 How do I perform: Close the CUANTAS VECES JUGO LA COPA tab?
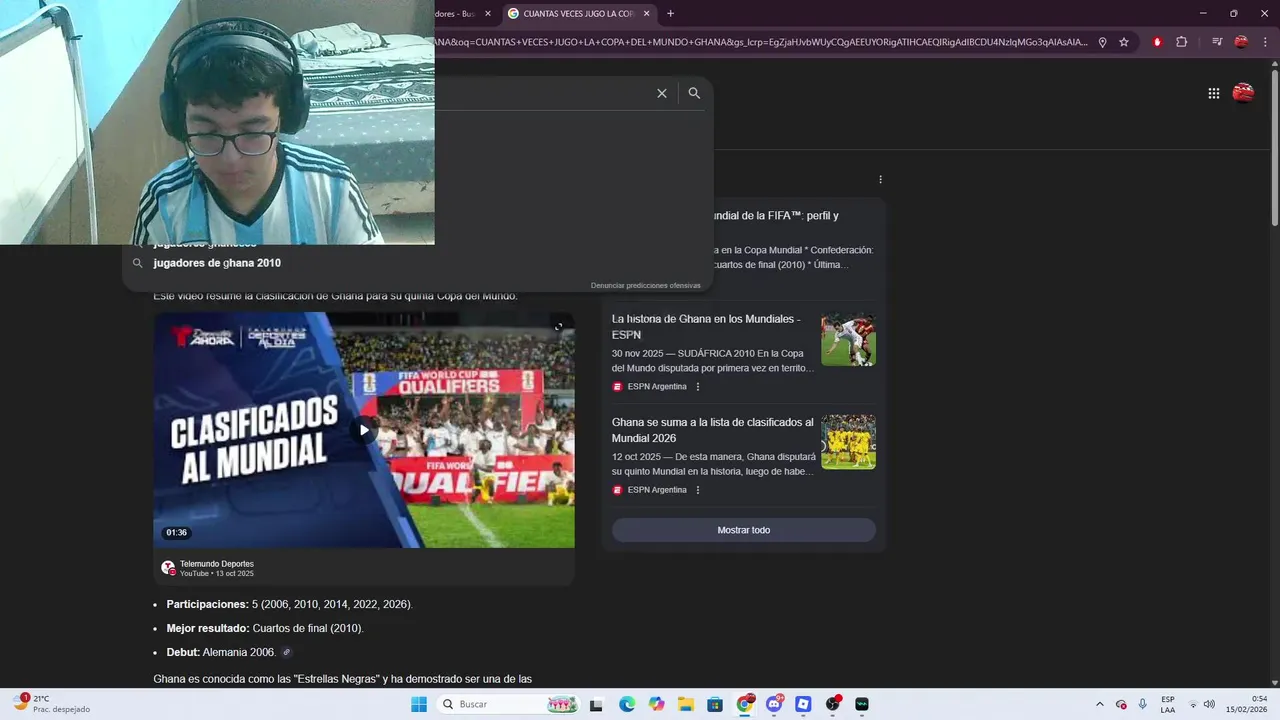pyautogui.click(x=647, y=13)
